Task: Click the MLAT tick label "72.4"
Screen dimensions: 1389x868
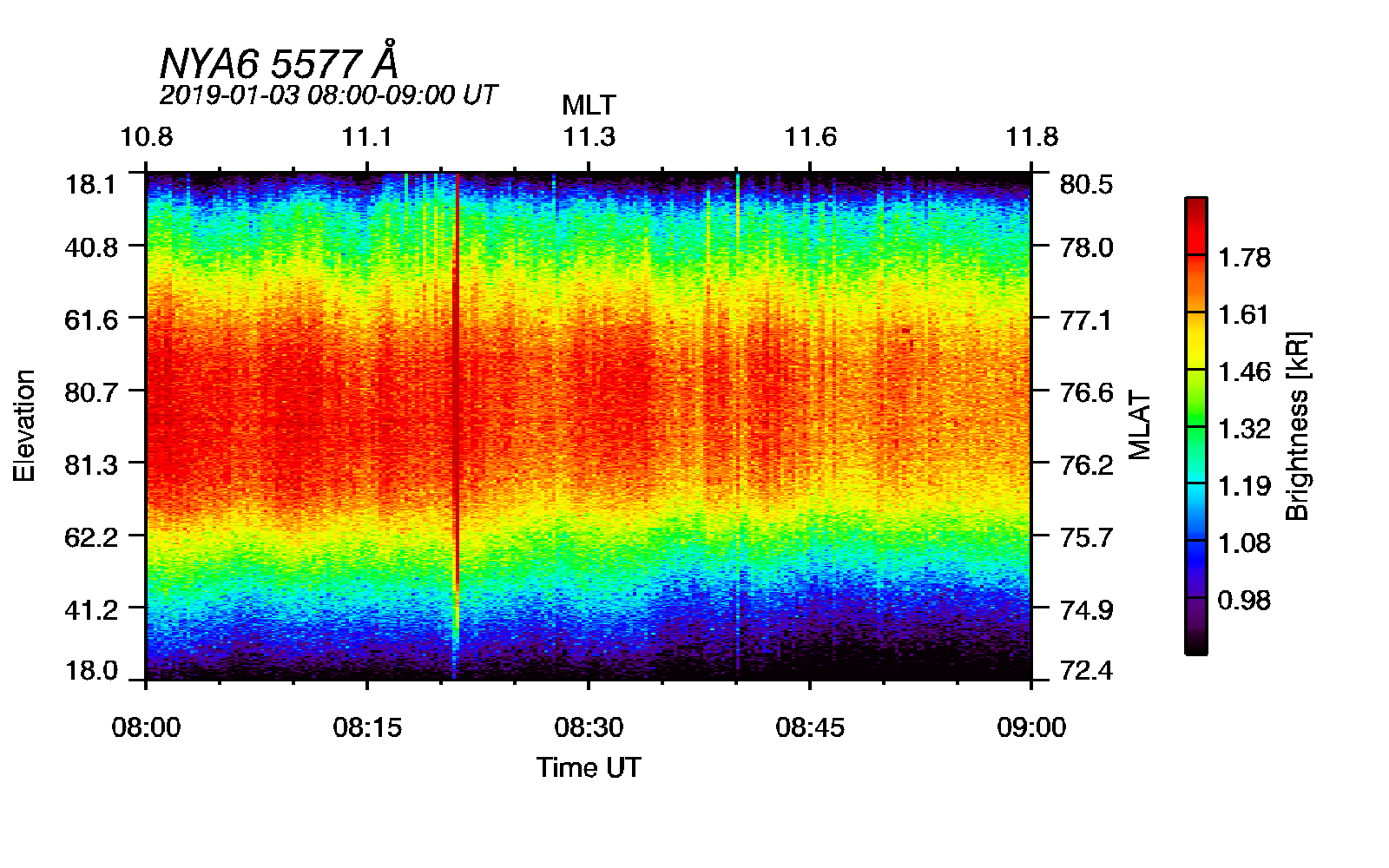Action: click(x=1086, y=670)
